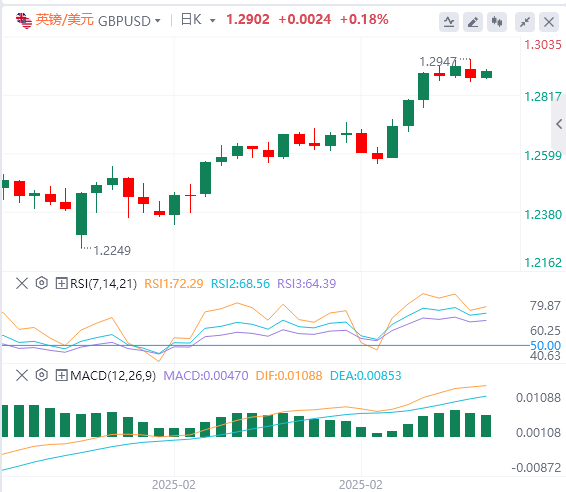566x492 pixels.
Task: Toggle RSI panel expand plus box
Action: click(61, 283)
